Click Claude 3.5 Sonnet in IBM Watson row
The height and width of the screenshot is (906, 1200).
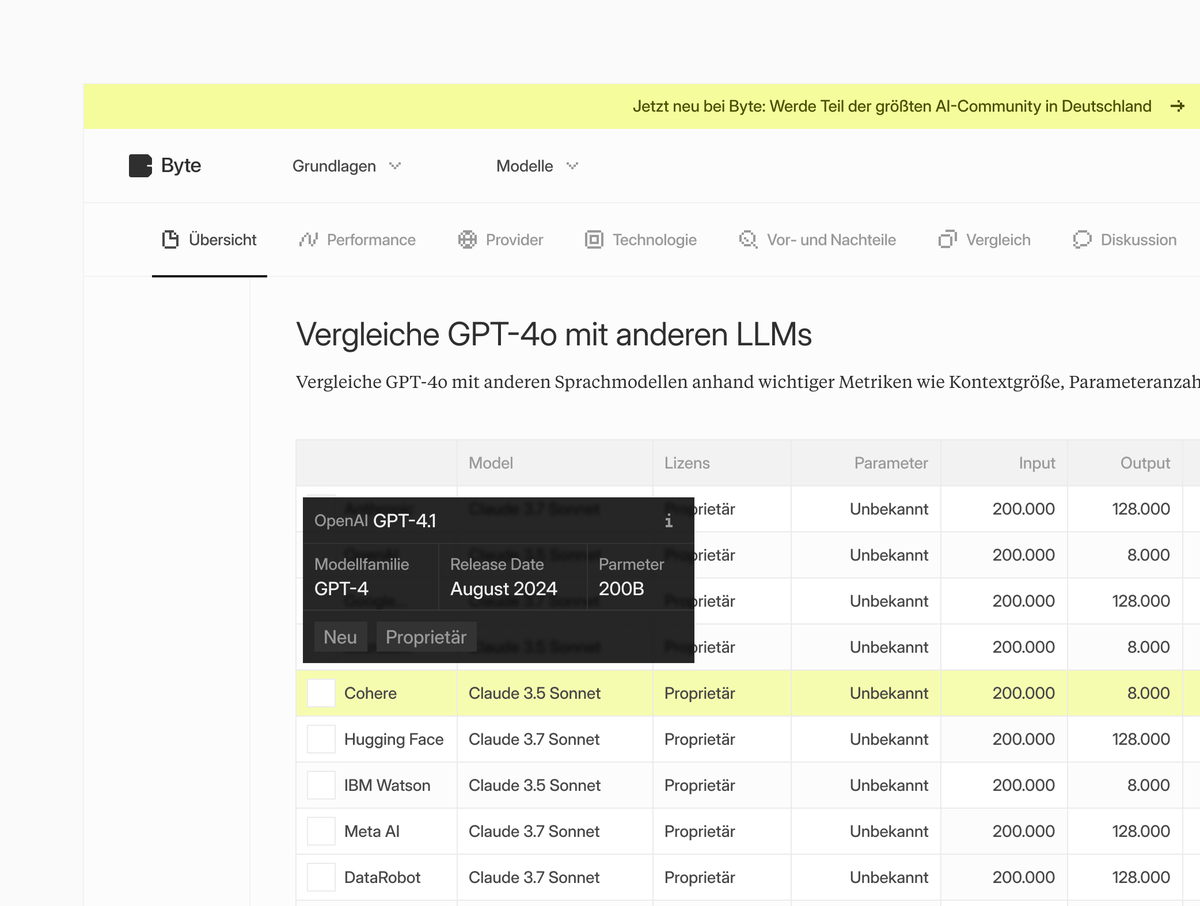[x=535, y=785]
